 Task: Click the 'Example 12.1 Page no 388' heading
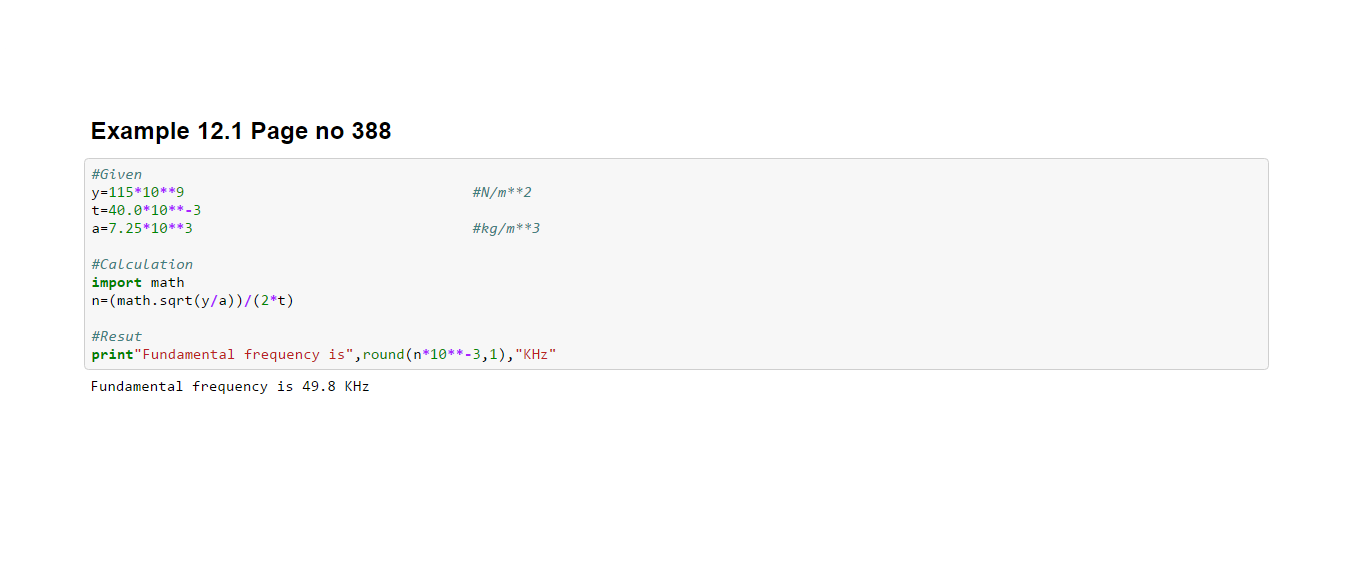(240, 131)
